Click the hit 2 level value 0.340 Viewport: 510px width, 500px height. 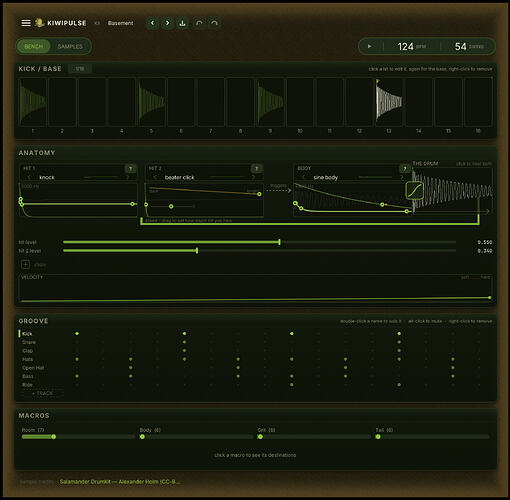coord(484,251)
